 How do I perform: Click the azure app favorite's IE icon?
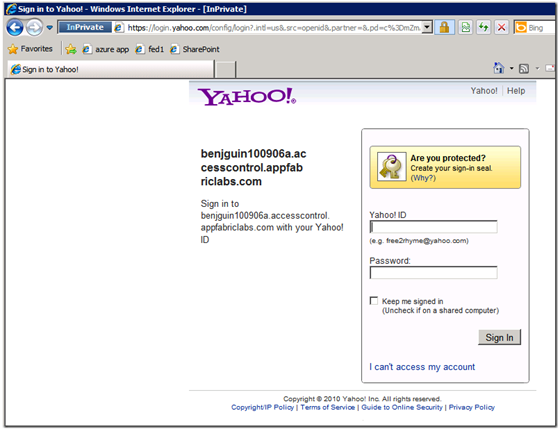tap(86, 49)
